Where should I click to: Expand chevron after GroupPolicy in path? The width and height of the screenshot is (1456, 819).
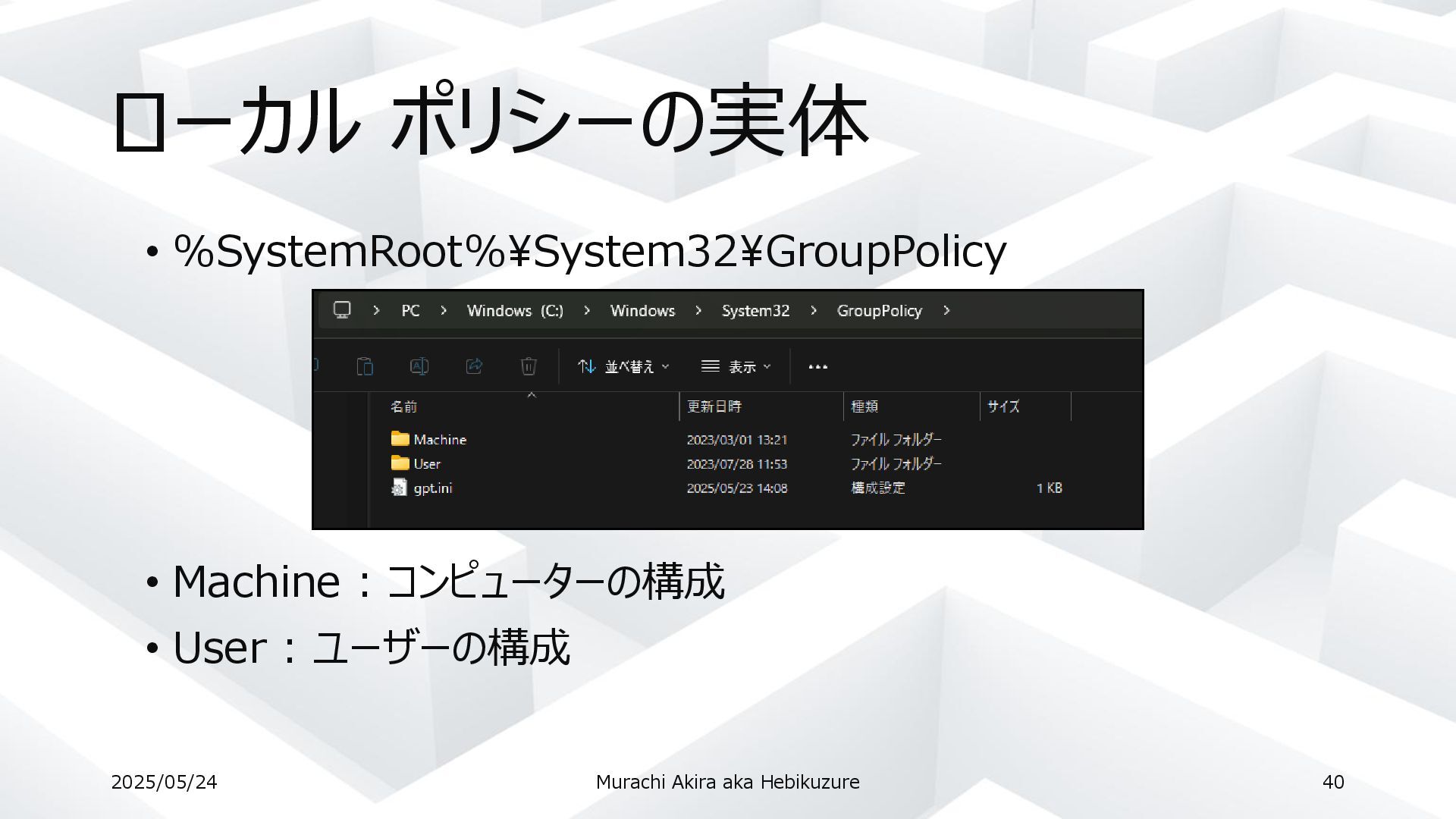946,310
